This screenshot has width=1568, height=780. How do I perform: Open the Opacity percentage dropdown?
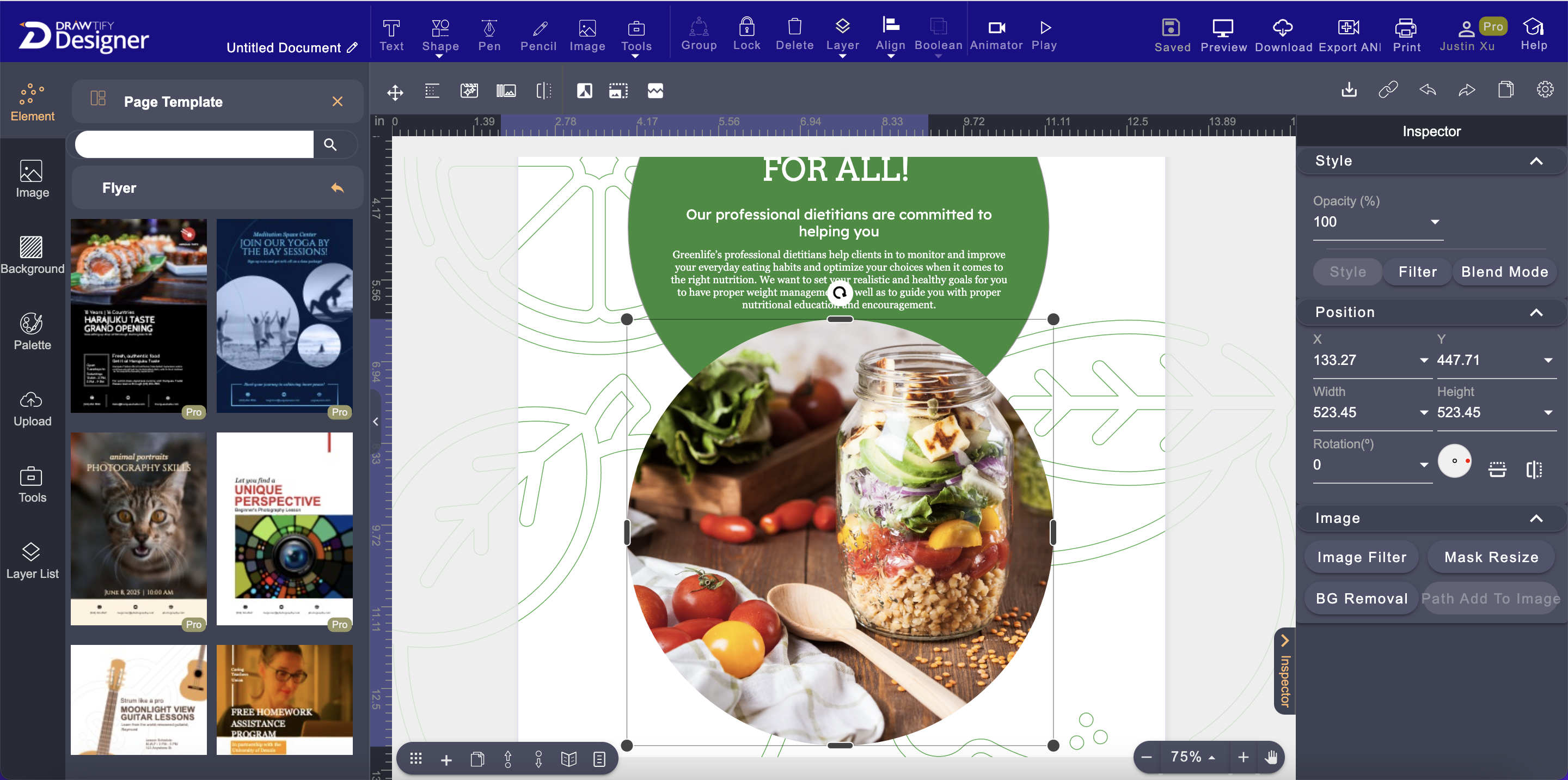tap(1435, 222)
